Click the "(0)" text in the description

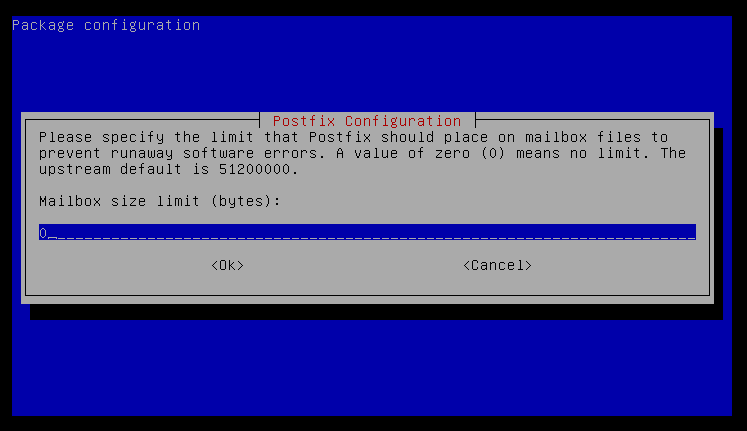click(x=493, y=153)
